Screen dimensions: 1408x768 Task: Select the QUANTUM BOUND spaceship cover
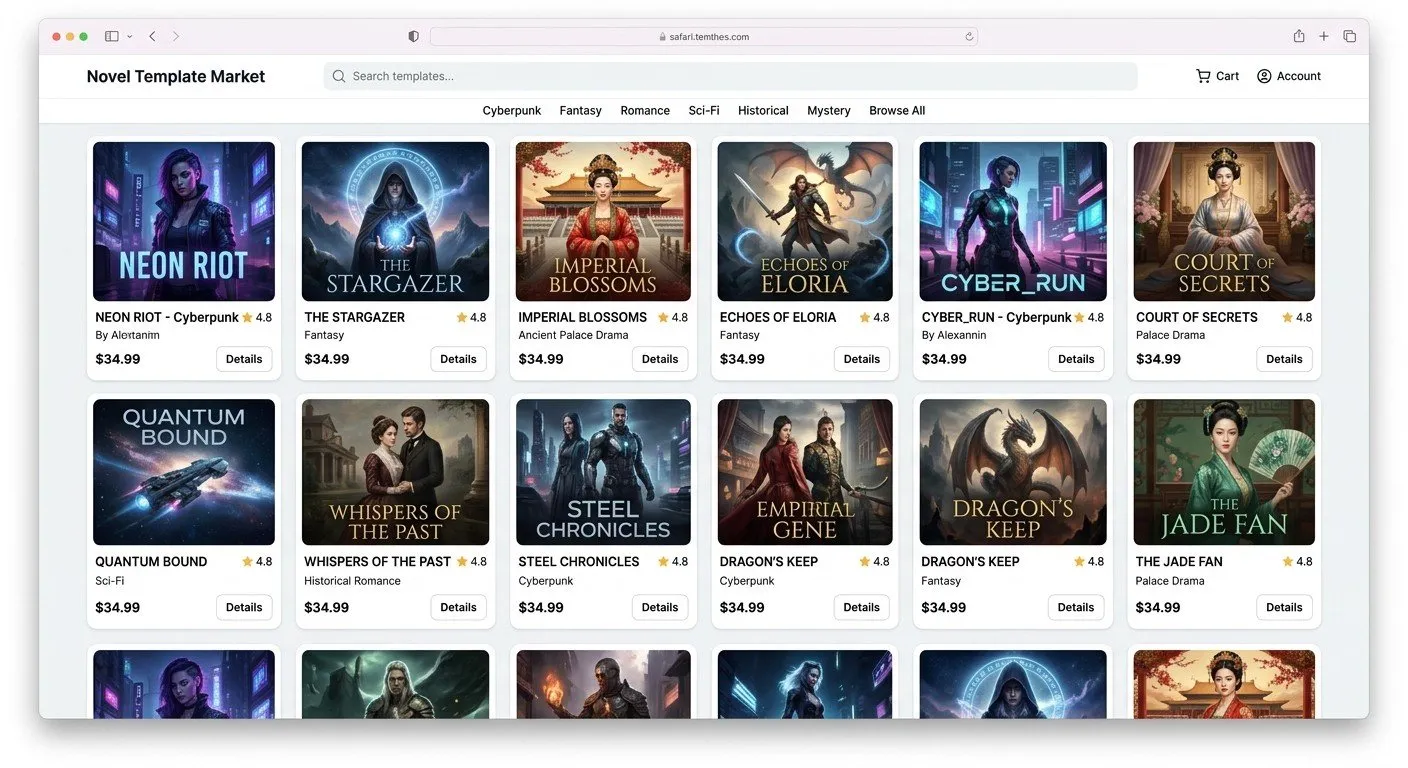click(x=184, y=472)
